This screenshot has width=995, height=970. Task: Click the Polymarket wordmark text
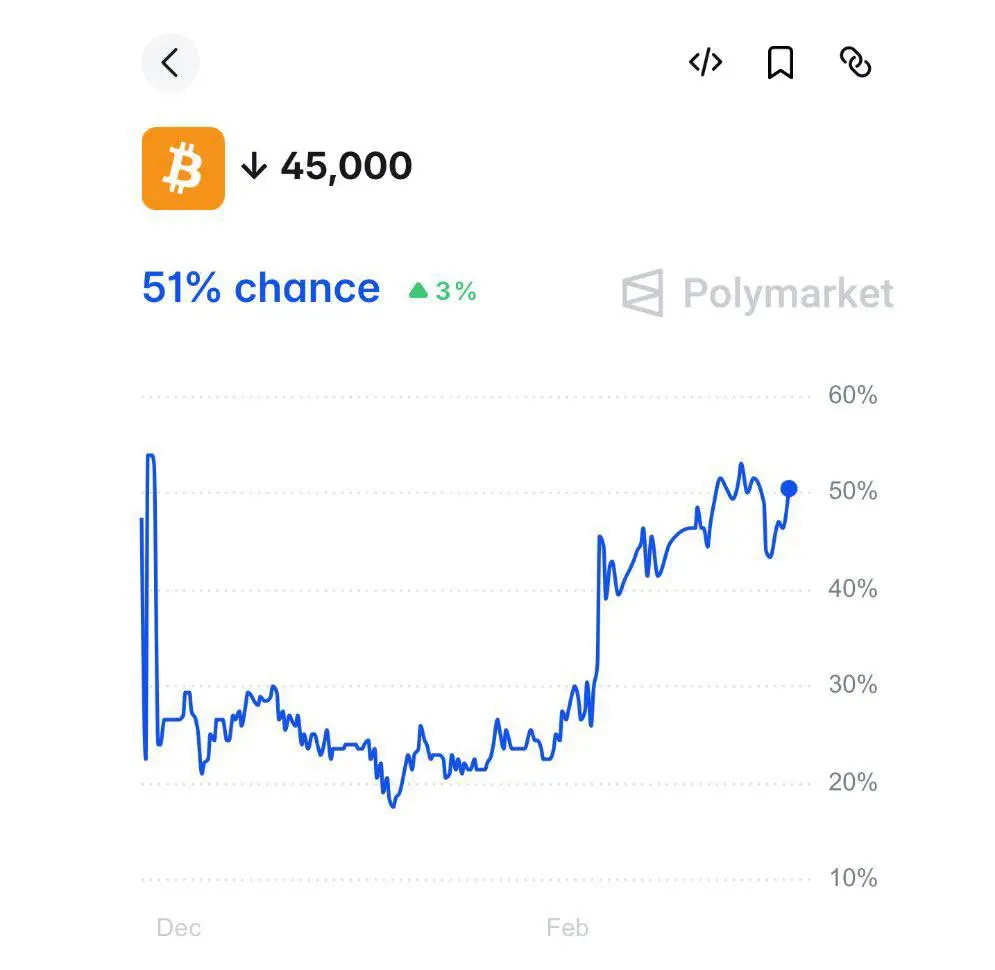pyautogui.click(x=788, y=294)
